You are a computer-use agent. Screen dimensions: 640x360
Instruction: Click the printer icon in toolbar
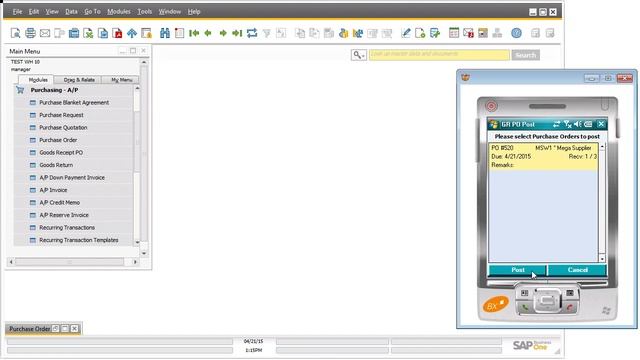coord(30,33)
